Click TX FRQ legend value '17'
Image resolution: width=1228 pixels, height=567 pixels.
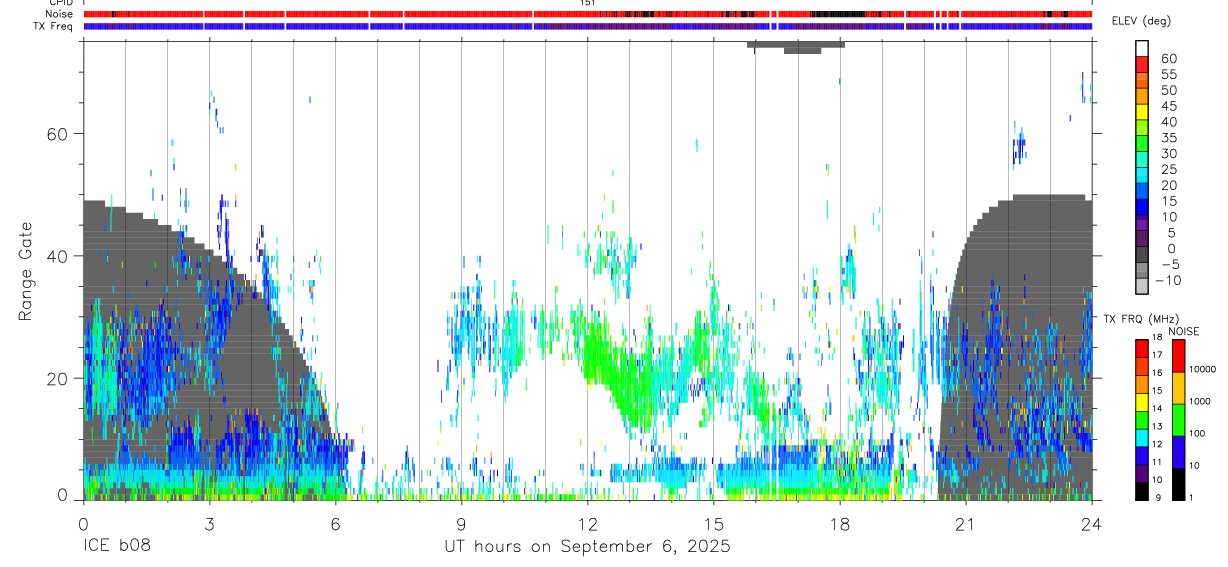[x=1157, y=355]
